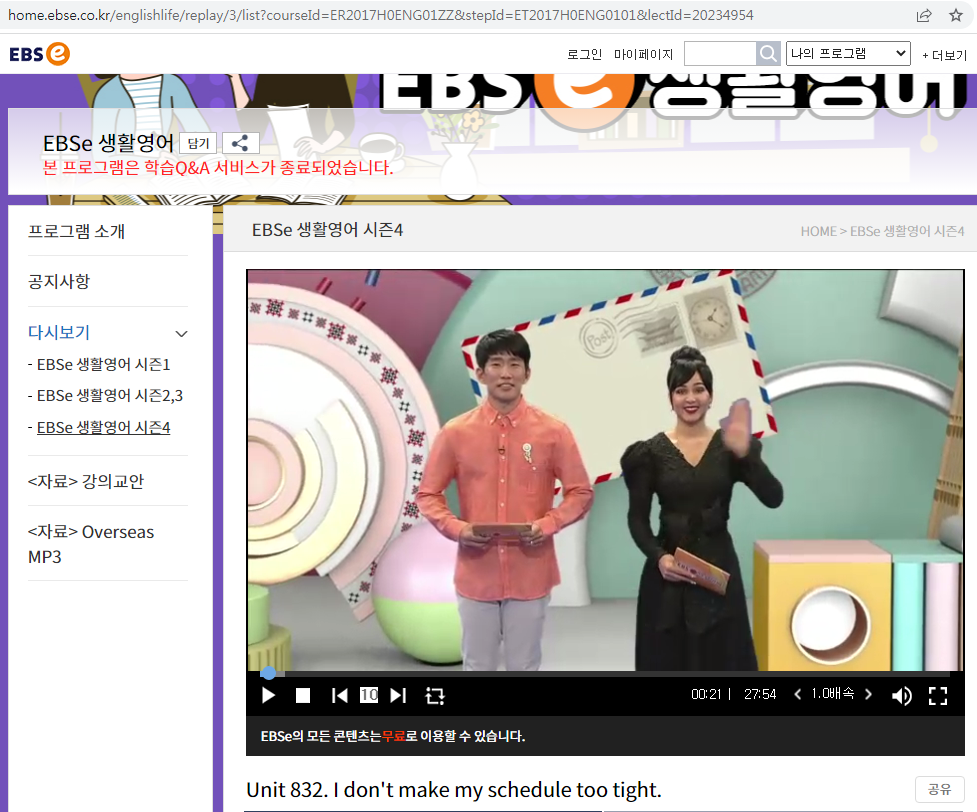Click the EBSe logo
Image resolution: width=977 pixels, height=812 pixels.
click(x=40, y=54)
